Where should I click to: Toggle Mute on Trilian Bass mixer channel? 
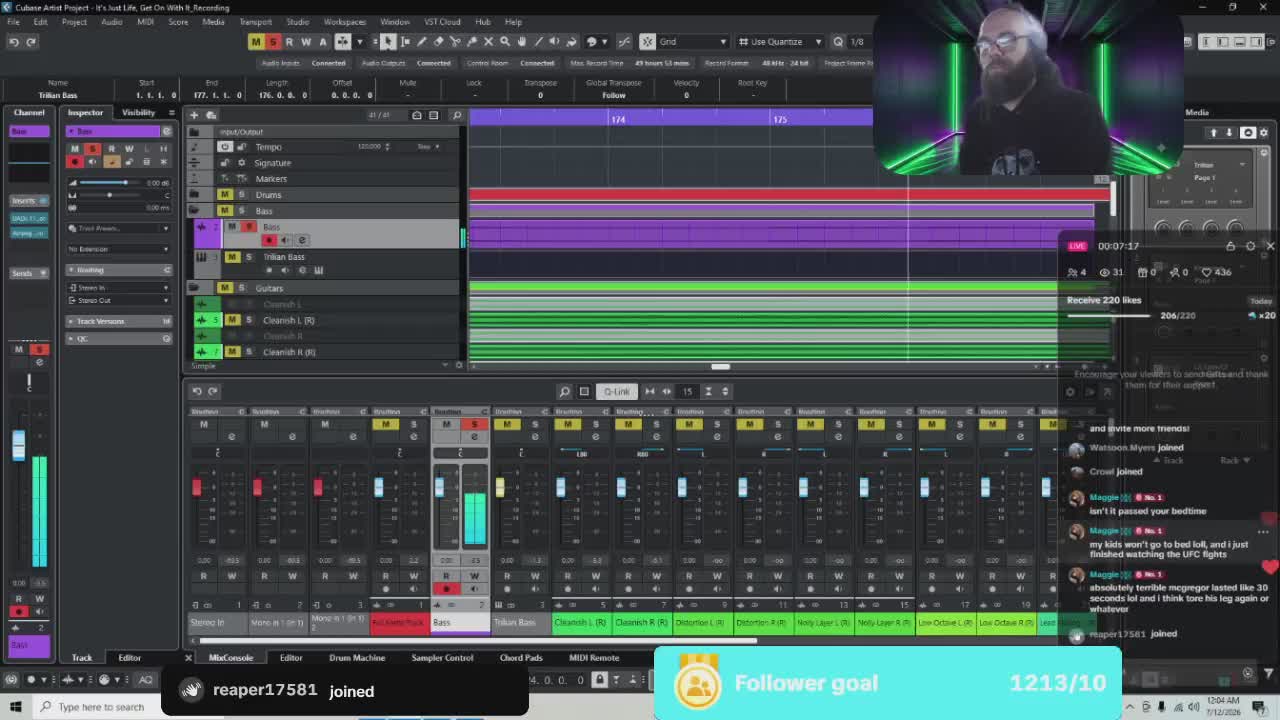click(507, 424)
